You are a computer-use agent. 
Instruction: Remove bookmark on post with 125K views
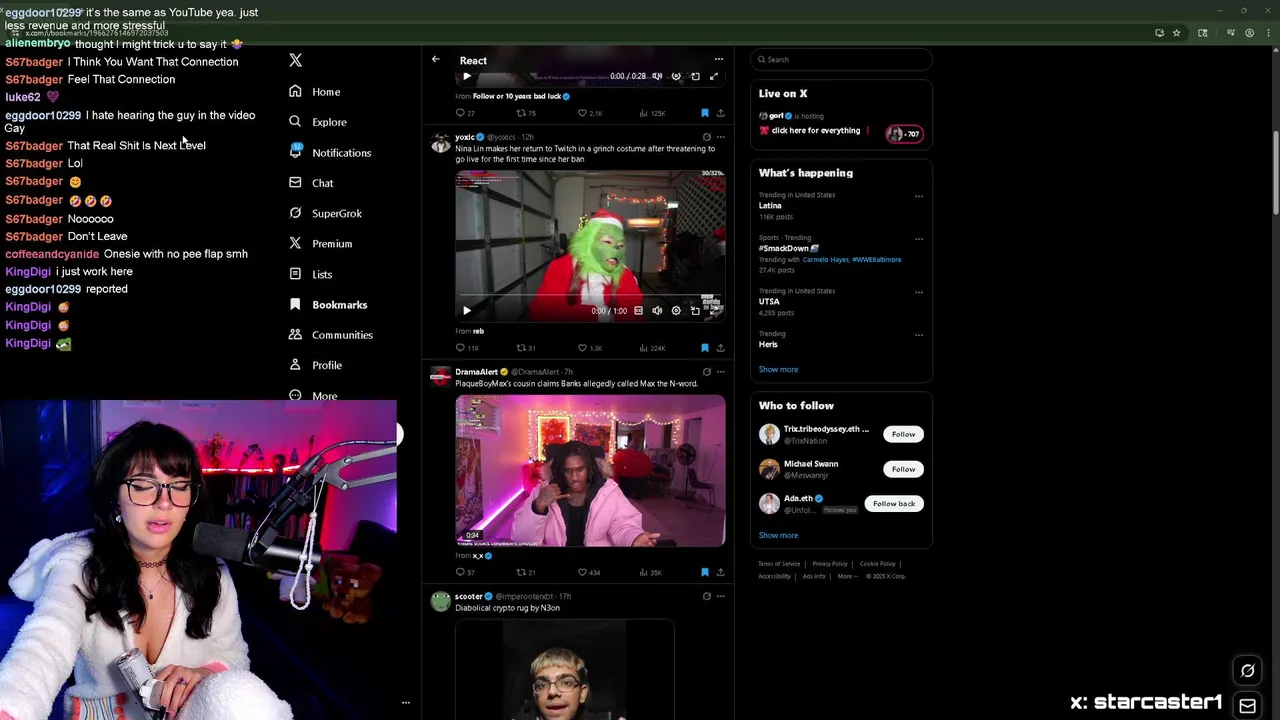click(x=704, y=113)
